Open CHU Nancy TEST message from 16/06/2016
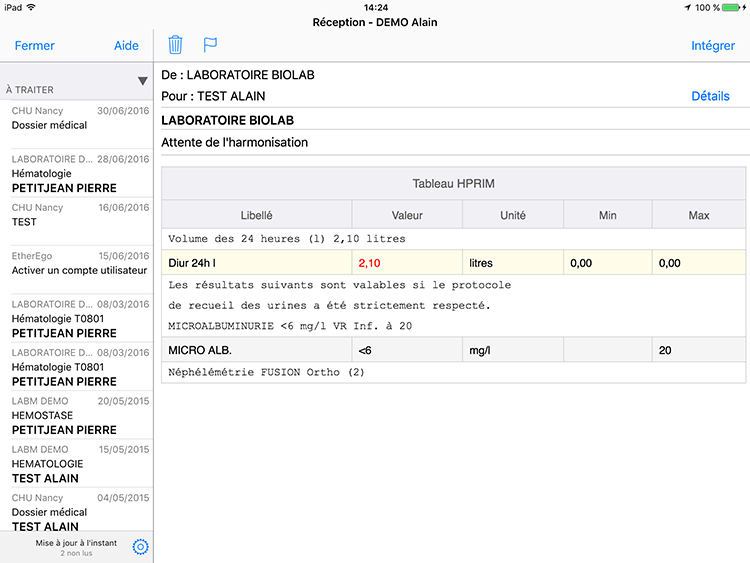This screenshot has height=563, width=750. [77, 216]
